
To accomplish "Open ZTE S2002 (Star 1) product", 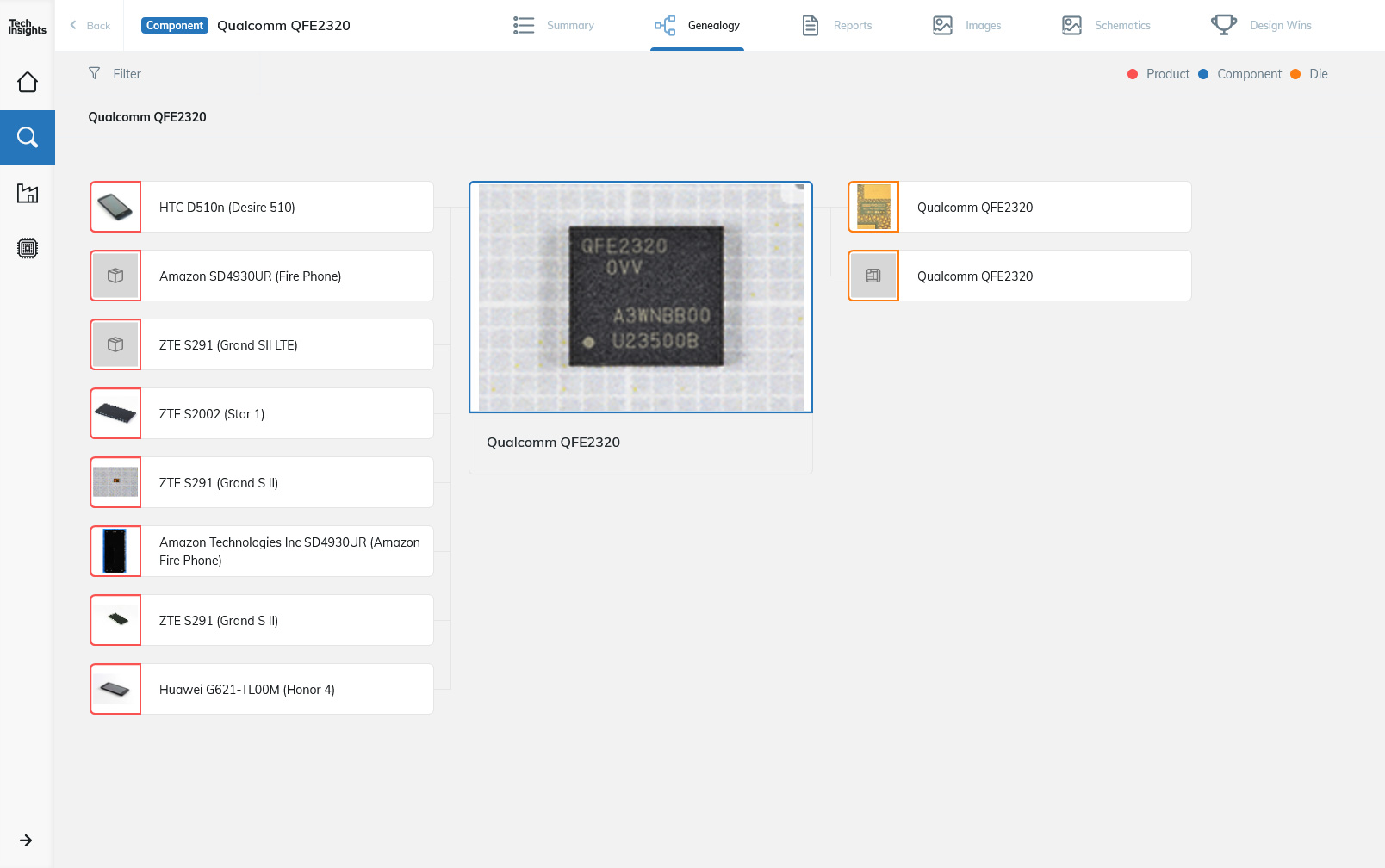I will 262,413.
